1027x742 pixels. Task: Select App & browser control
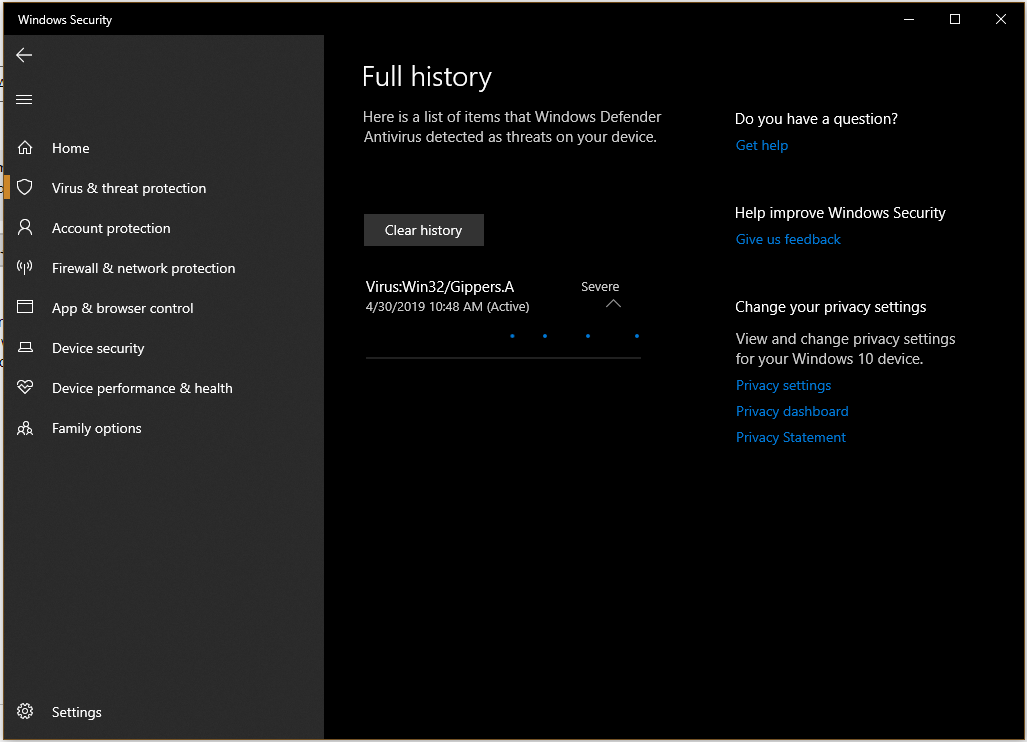(x=122, y=308)
